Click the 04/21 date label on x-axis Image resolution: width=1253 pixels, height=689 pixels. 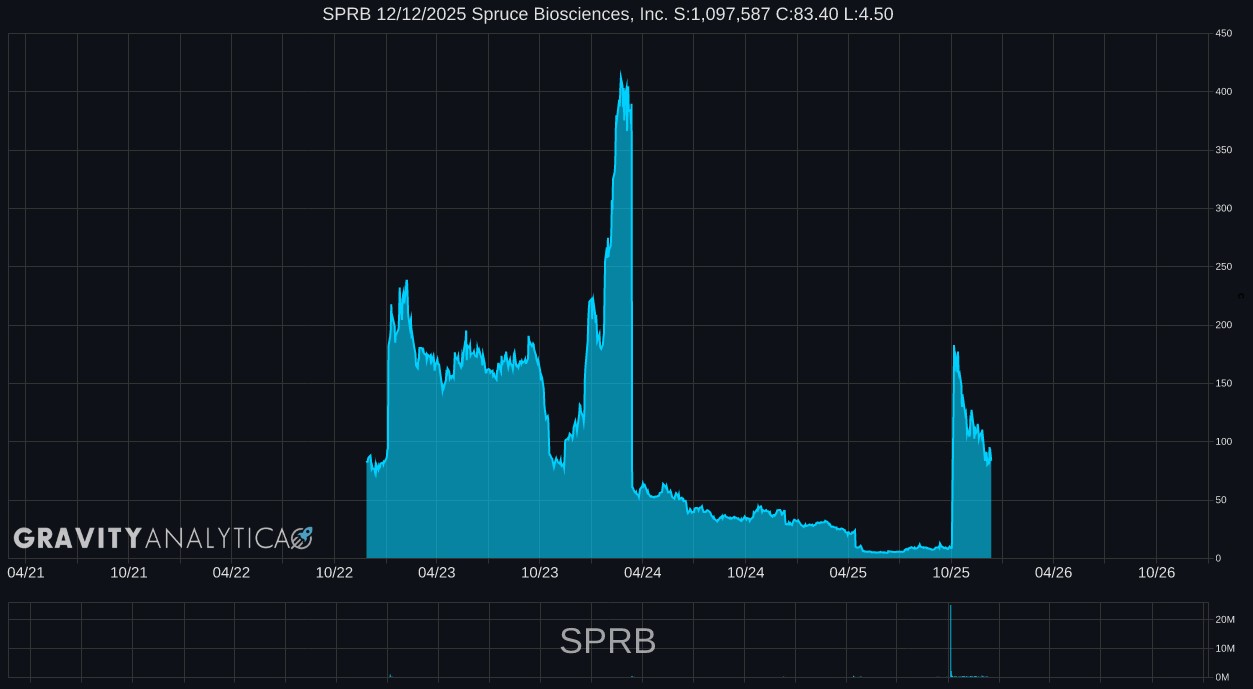(25, 572)
